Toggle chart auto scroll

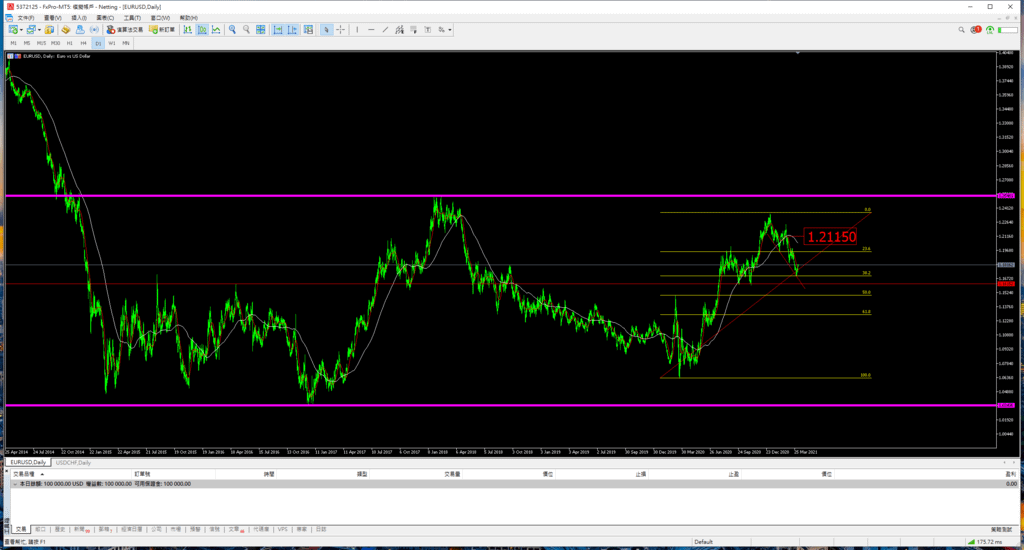278,29
